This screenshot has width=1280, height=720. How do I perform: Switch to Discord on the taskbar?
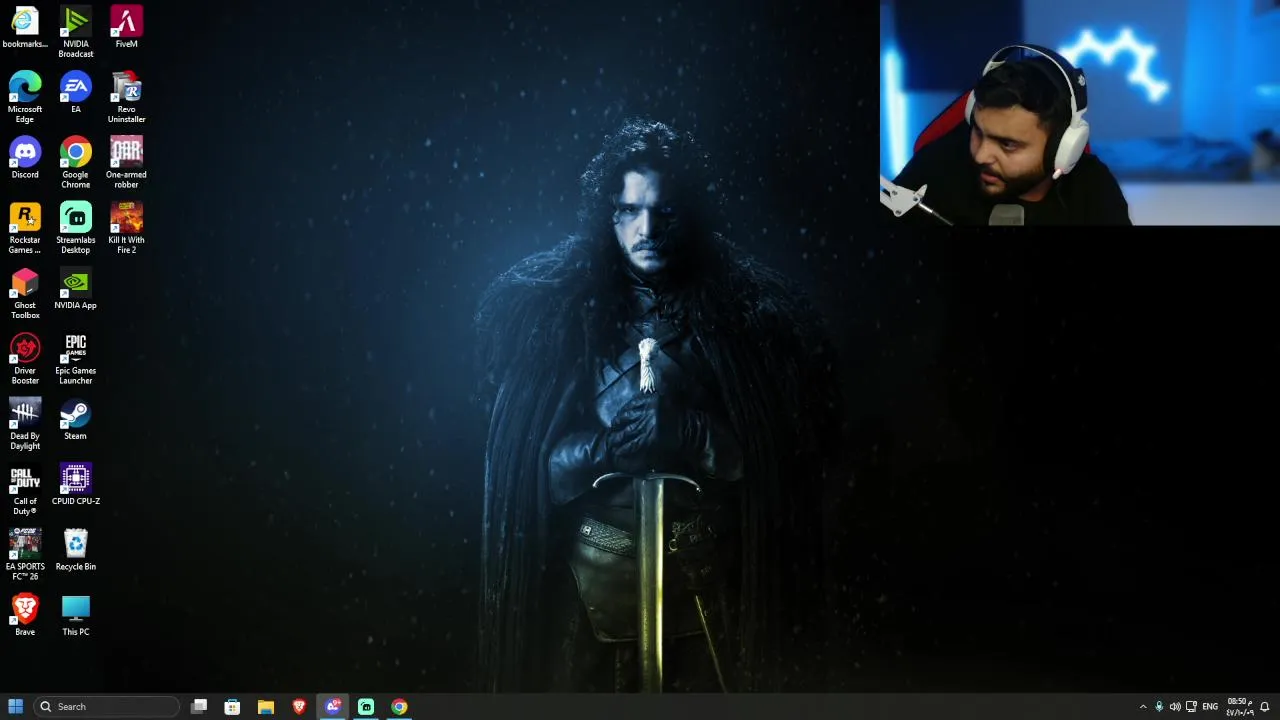click(333, 707)
